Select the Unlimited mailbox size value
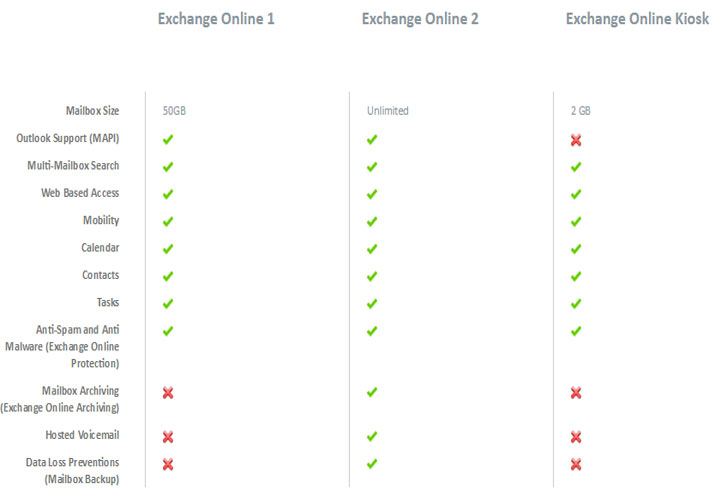The width and height of the screenshot is (715, 500). (388, 111)
